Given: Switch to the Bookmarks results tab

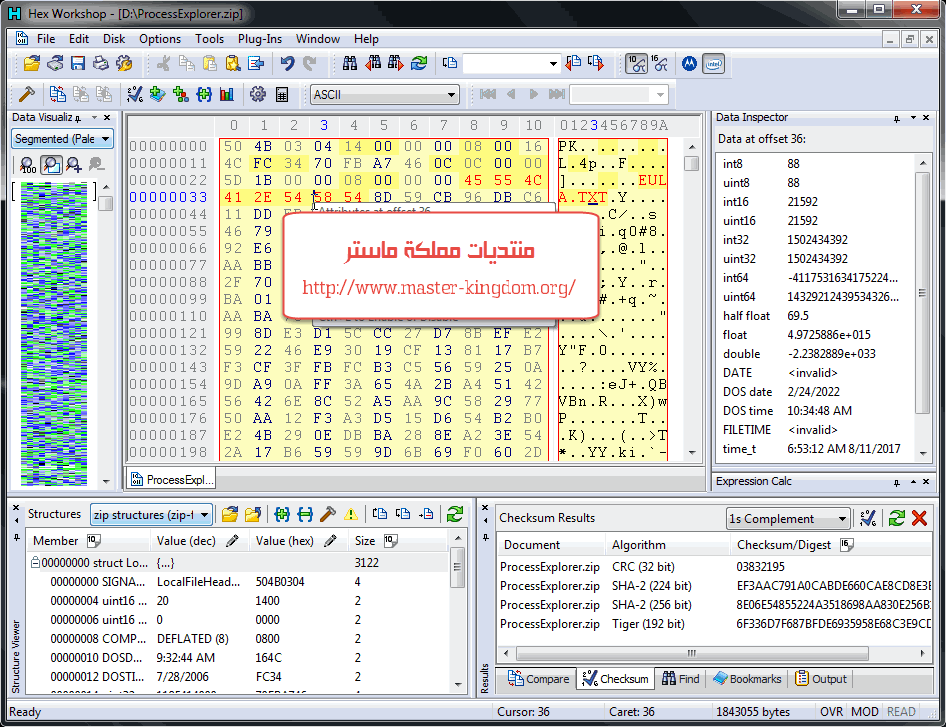Looking at the screenshot, I should tap(747, 679).
